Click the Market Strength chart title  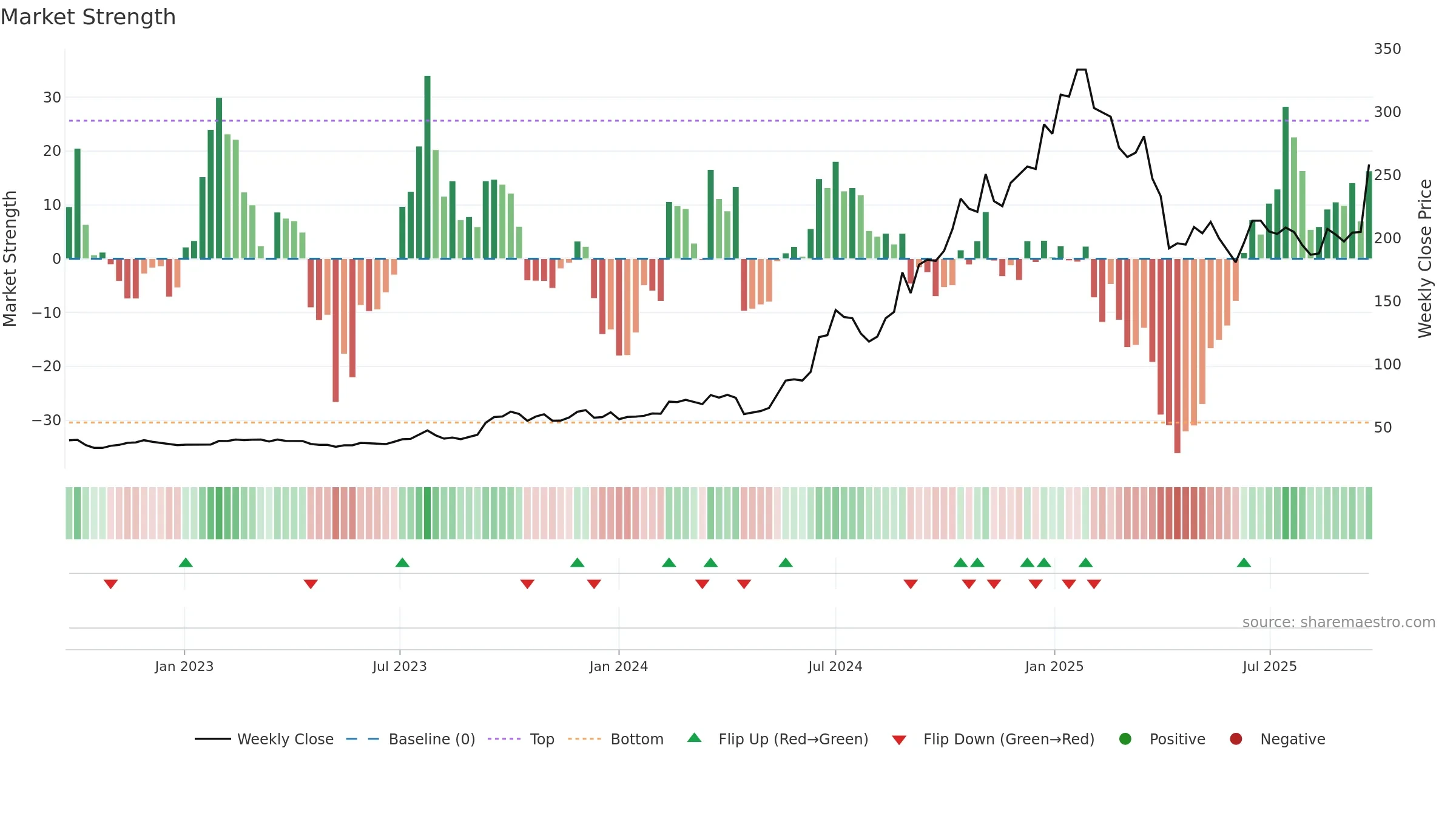point(88,17)
